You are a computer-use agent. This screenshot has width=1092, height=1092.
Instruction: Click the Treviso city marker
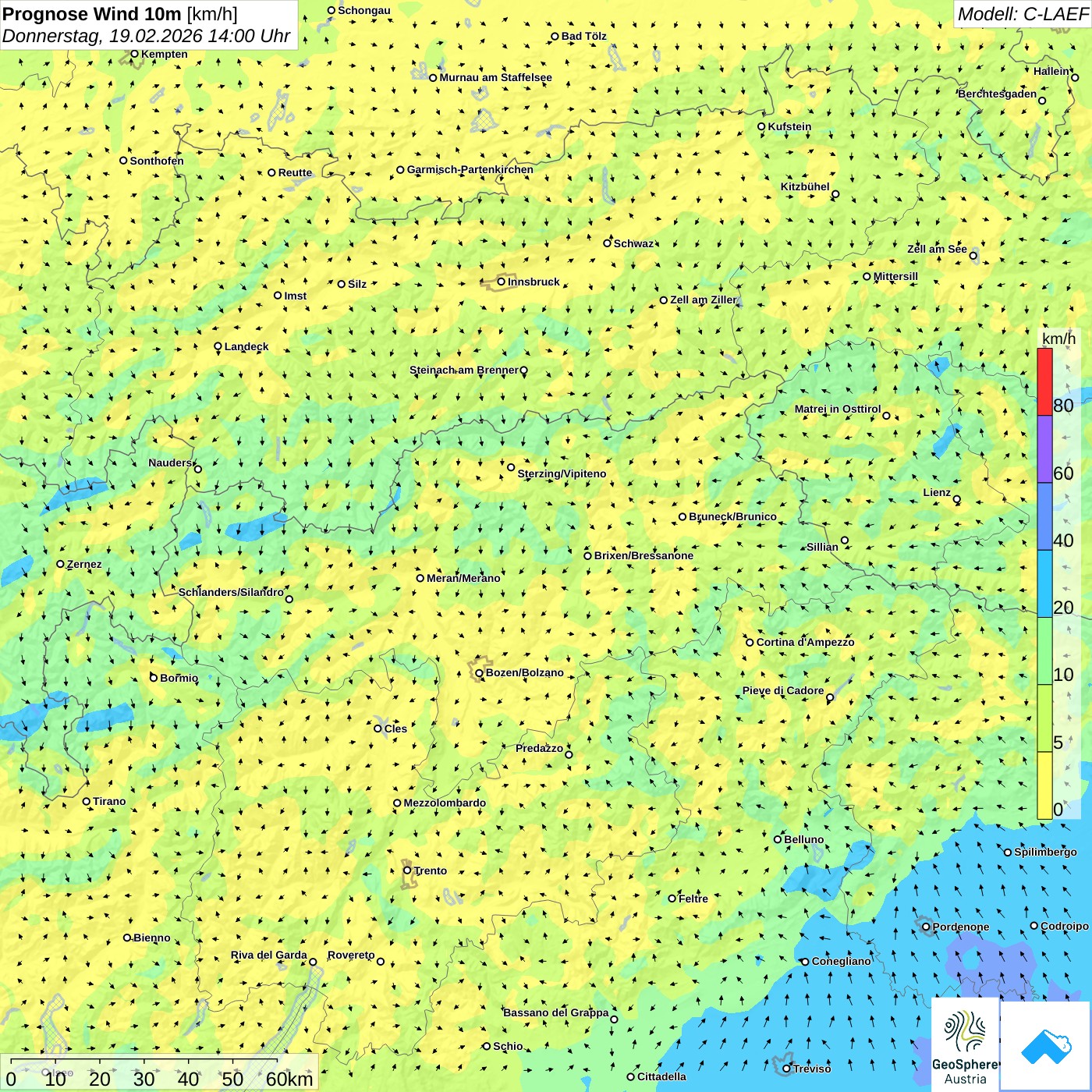[787, 1069]
